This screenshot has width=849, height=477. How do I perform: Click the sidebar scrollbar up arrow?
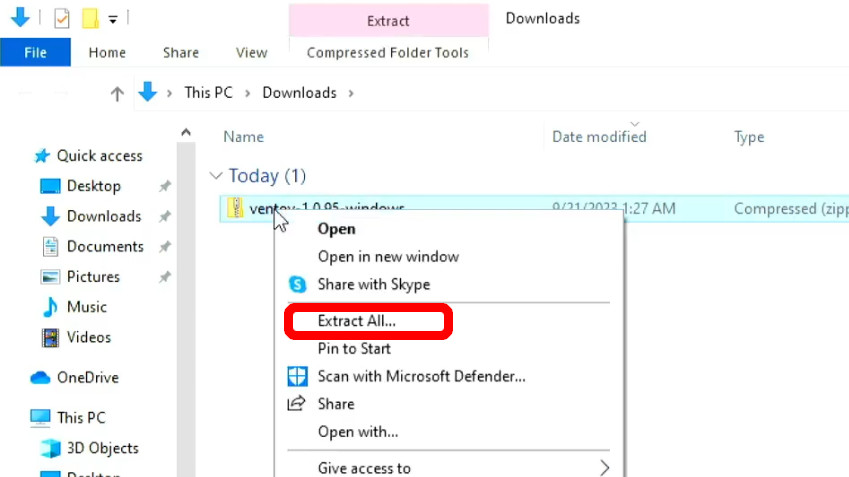[186, 133]
